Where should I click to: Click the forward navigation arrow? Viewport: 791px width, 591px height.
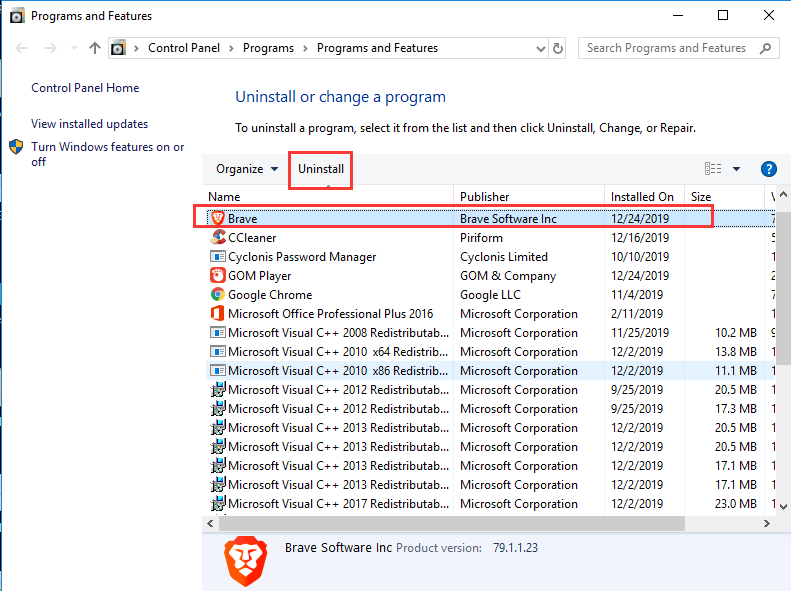point(50,48)
